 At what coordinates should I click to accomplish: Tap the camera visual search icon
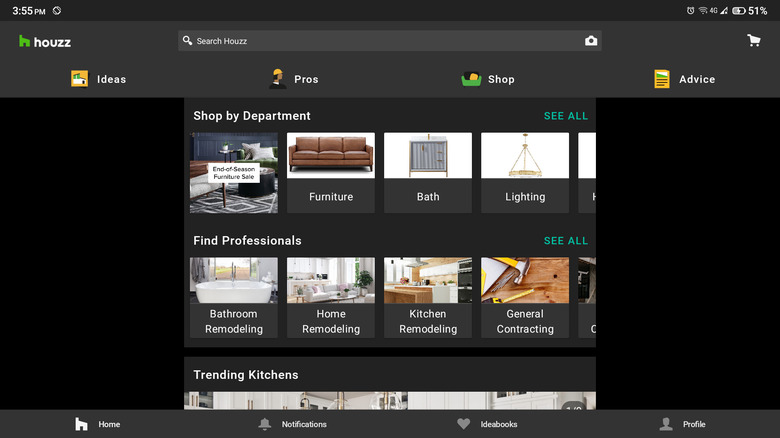click(x=591, y=41)
